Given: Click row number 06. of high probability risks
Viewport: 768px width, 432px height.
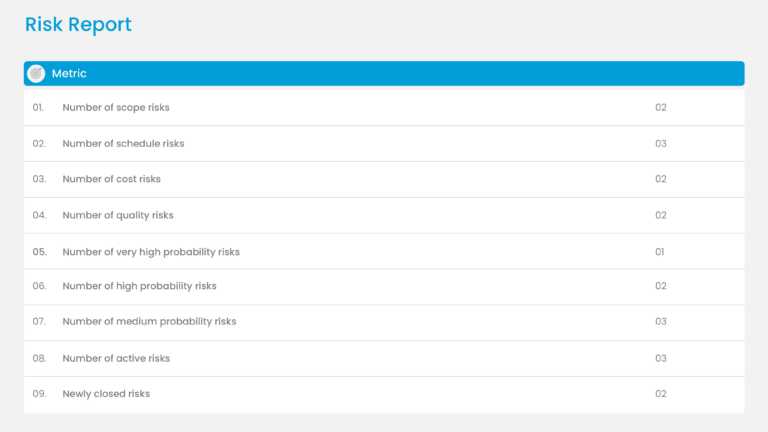Looking at the screenshot, I should tap(39, 286).
